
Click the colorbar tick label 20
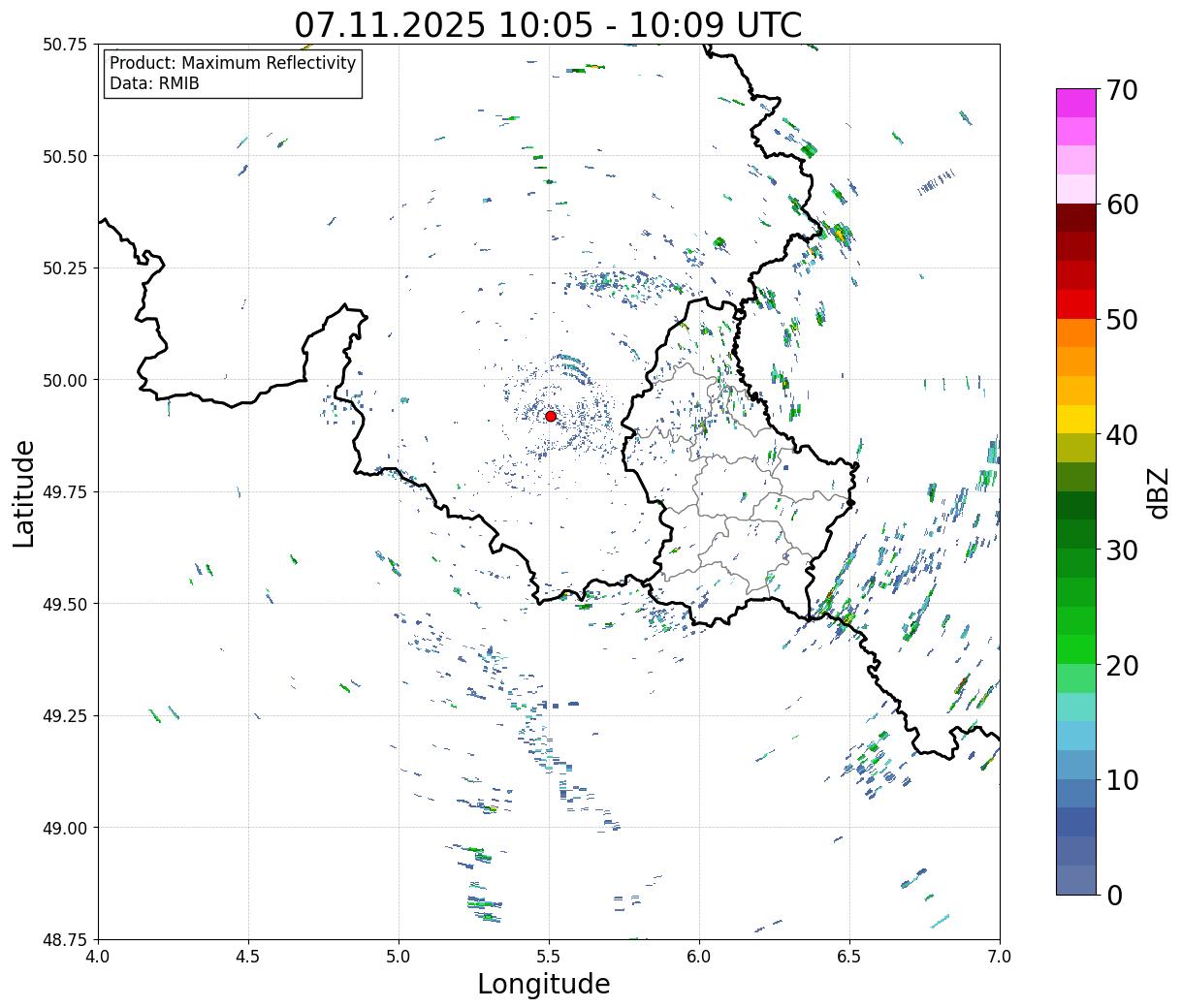[x=1122, y=666]
